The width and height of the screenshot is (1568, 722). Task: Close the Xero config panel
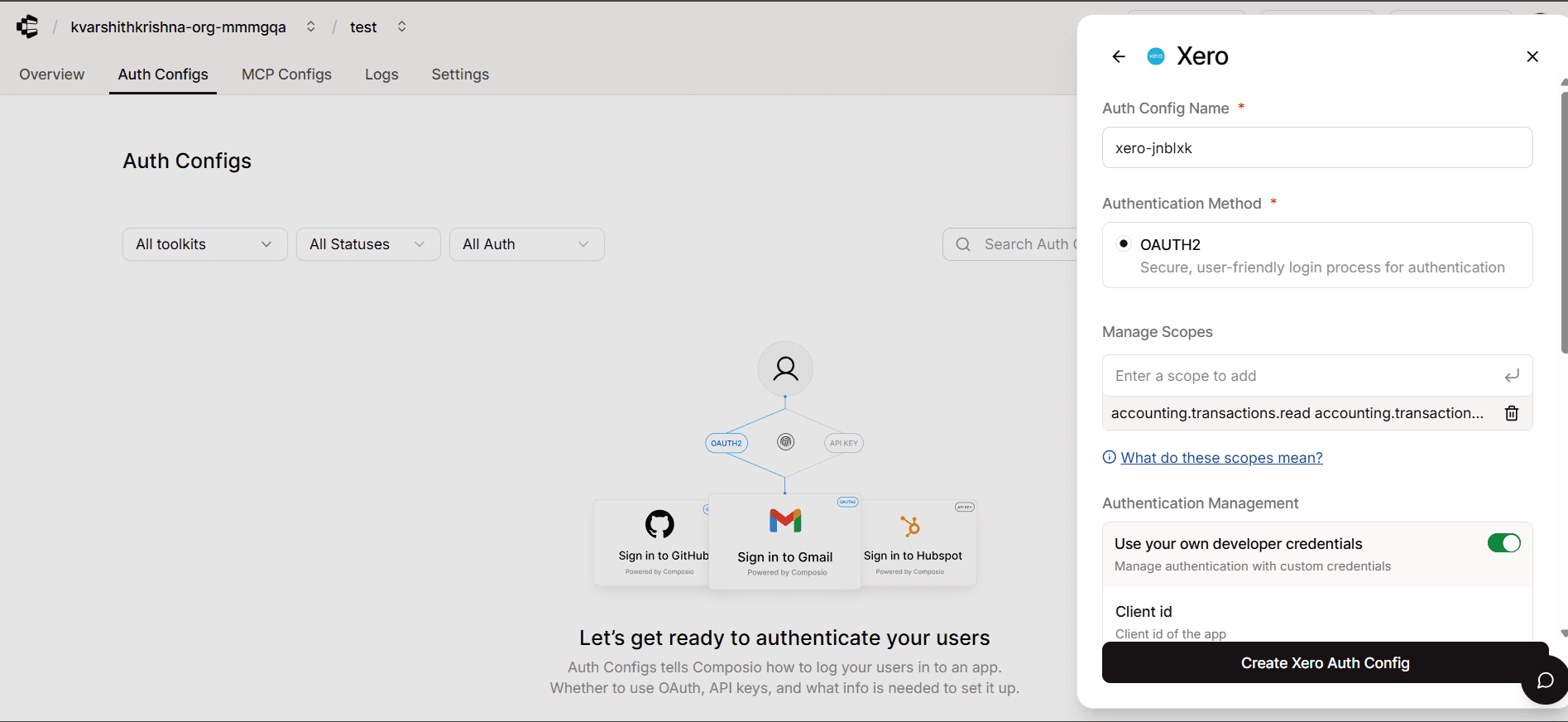pyautogui.click(x=1532, y=56)
